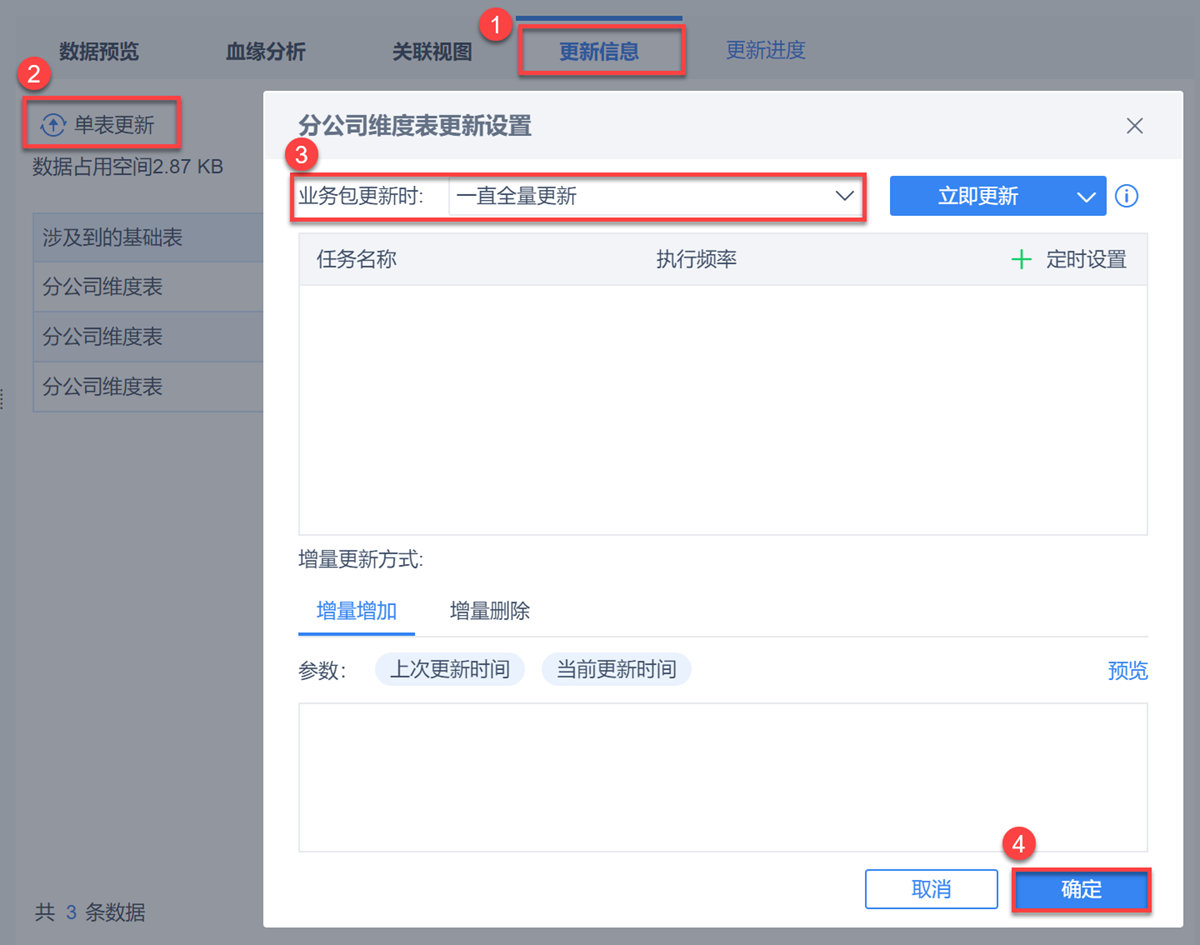This screenshot has width=1200, height=945.
Task: Click the 预览 link
Action: point(1128,670)
